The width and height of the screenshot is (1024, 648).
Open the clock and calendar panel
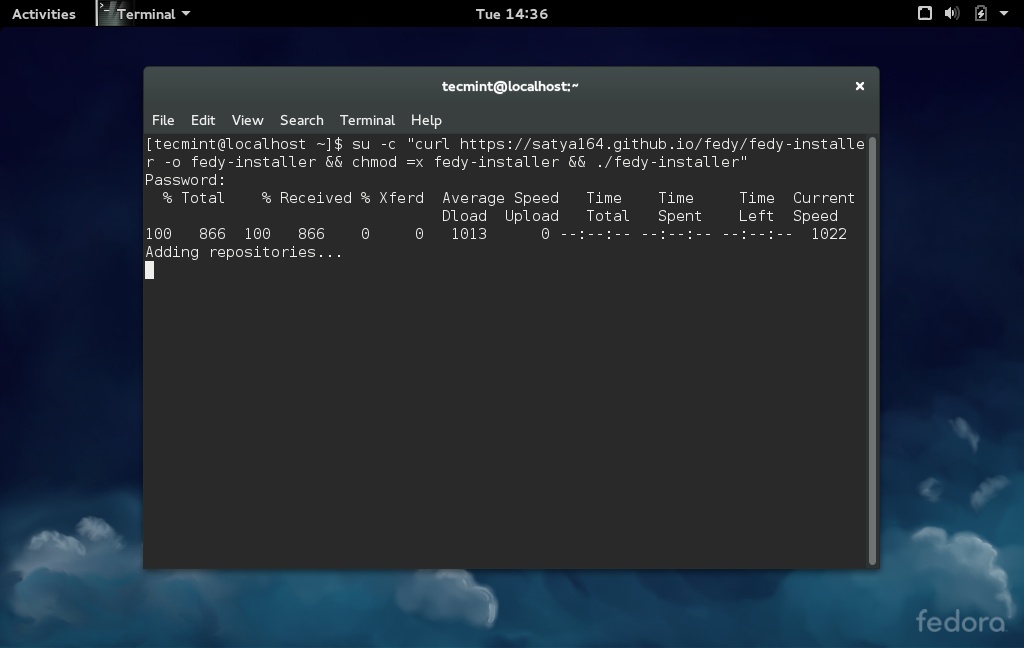tap(511, 14)
